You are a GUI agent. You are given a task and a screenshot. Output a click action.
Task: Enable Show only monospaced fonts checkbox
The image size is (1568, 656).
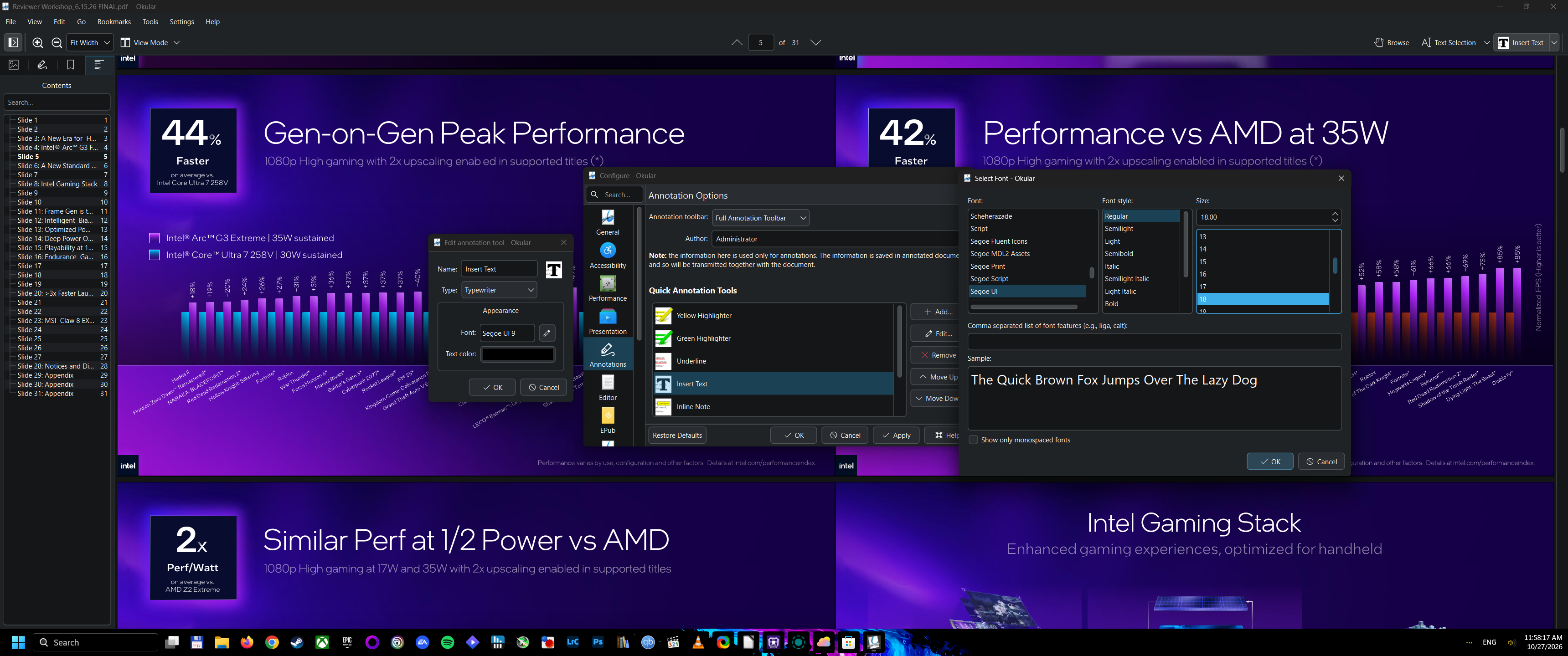(973, 440)
